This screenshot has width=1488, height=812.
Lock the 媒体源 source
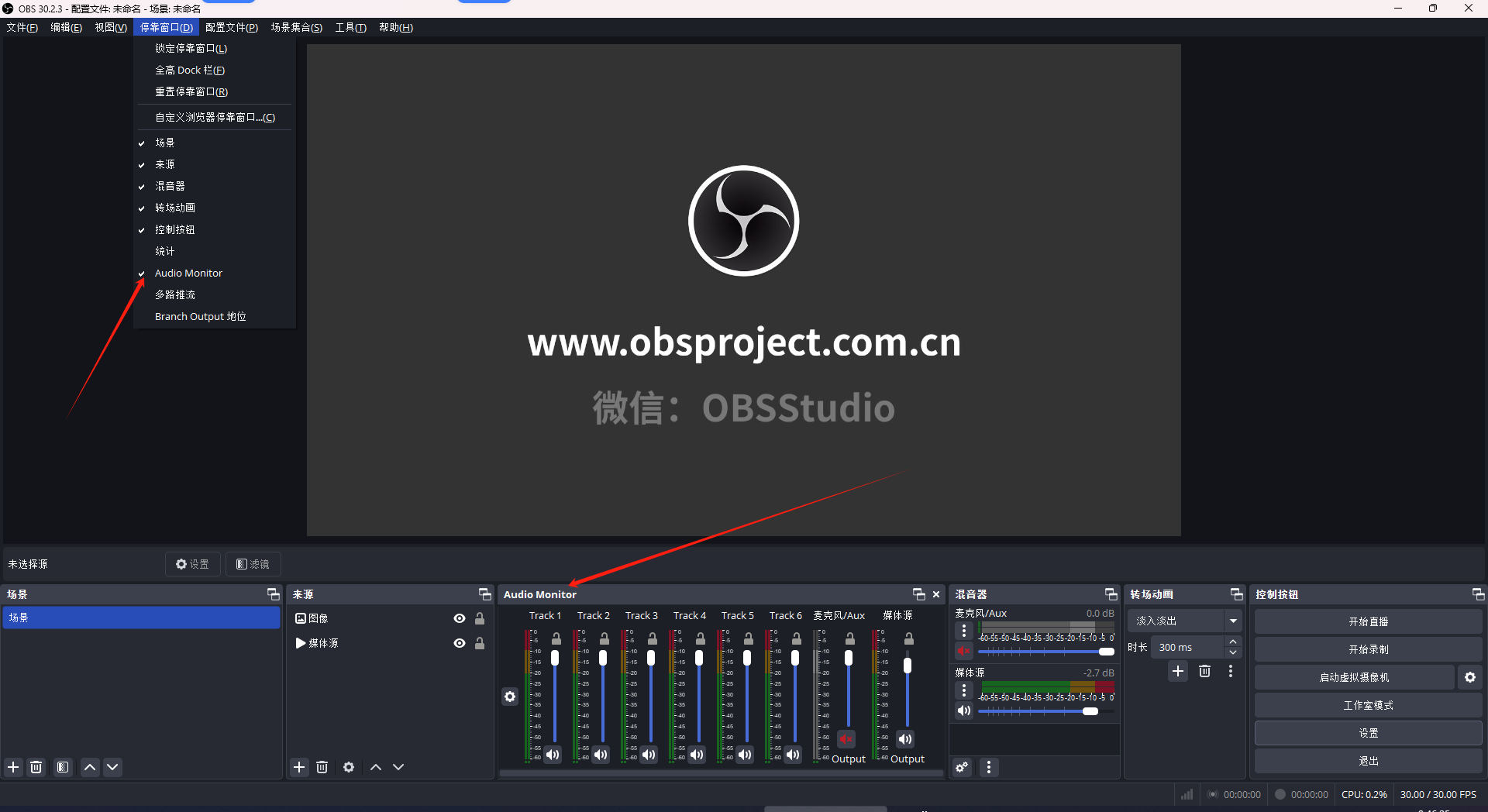point(480,643)
